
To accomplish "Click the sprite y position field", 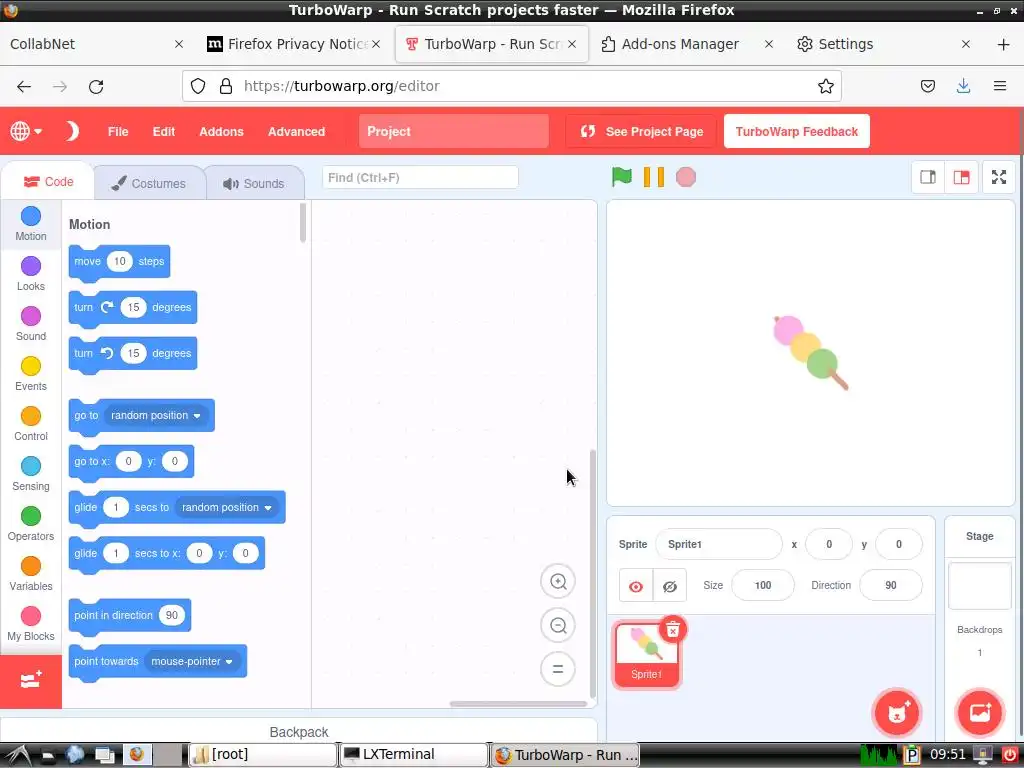I will [x=899, y=544].
